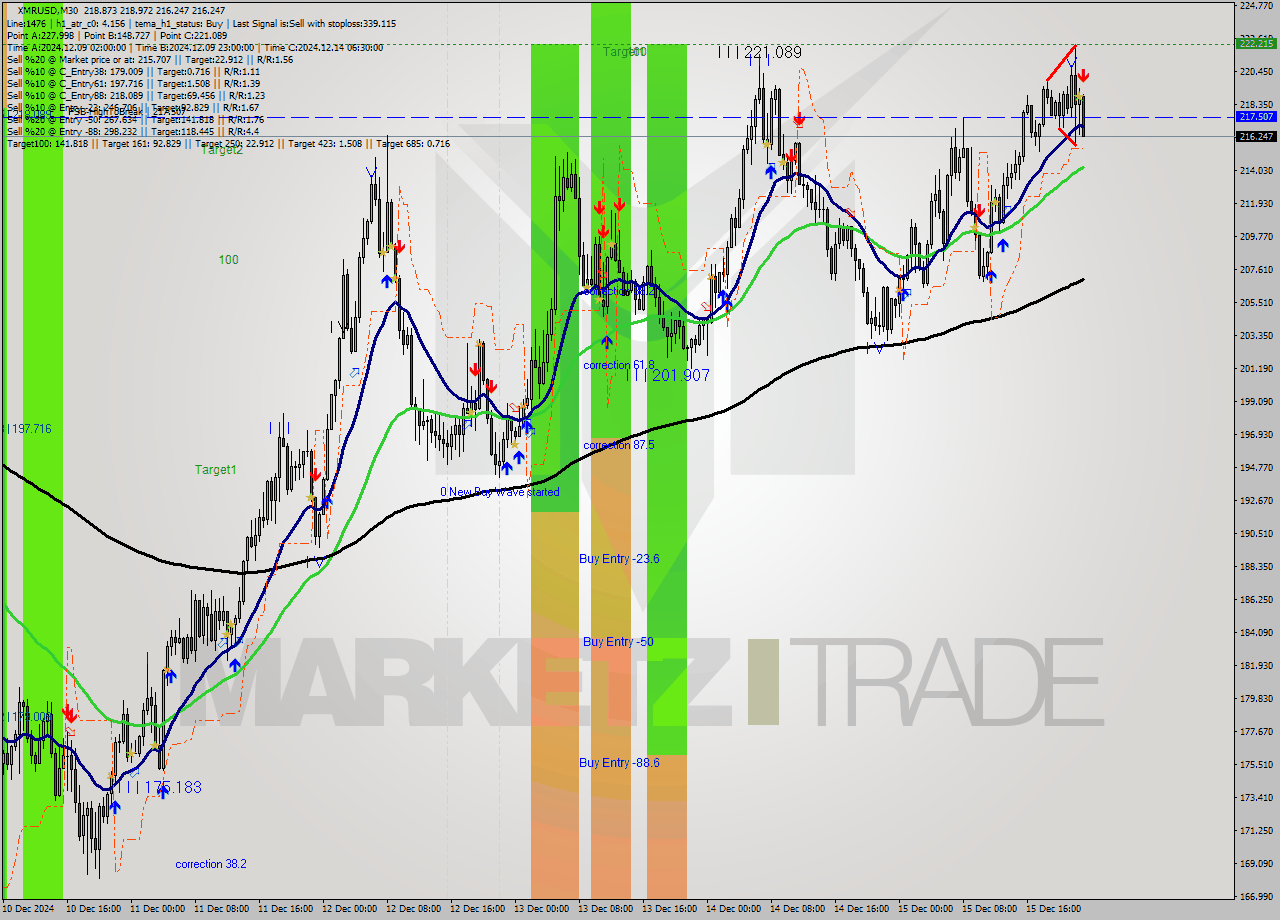Viewport: 1280px width, 920px height.
Task: Click the 'Sell %10 @ C_Entry61: 197.716' line
Action: click(x=133, y=83)
